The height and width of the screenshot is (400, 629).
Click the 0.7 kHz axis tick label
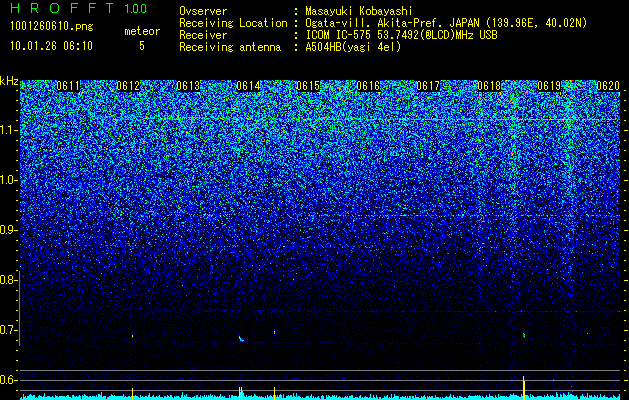pos(8,330)
